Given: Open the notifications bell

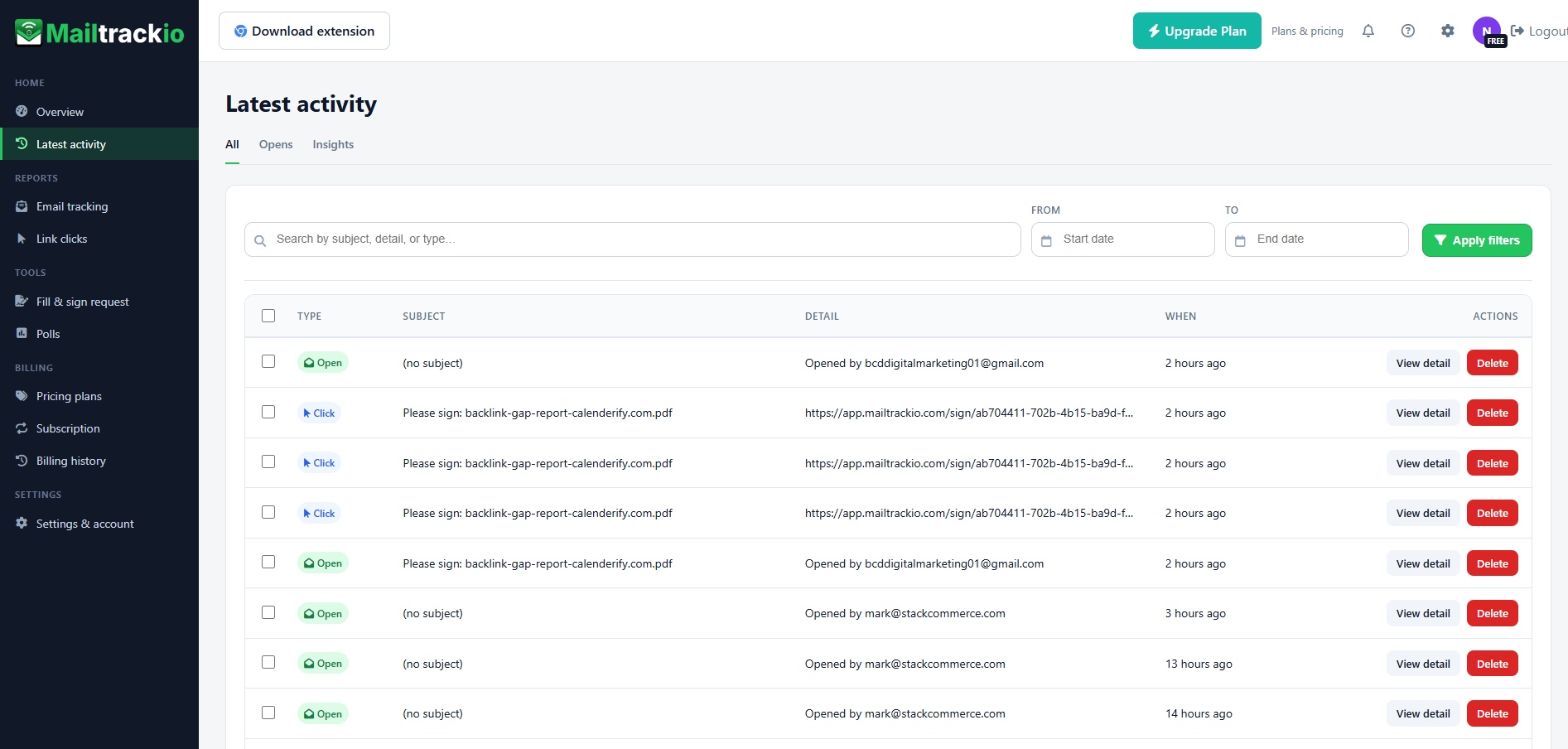Looking at the screenshot, I should tap(1368, 31).
